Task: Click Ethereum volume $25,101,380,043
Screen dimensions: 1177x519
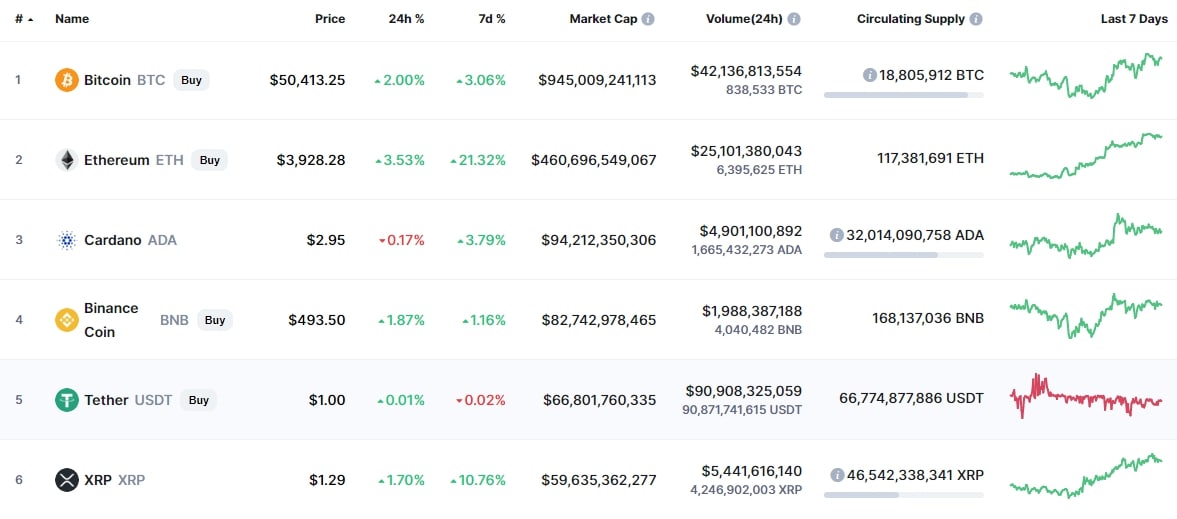Action: tap(746, 152)
